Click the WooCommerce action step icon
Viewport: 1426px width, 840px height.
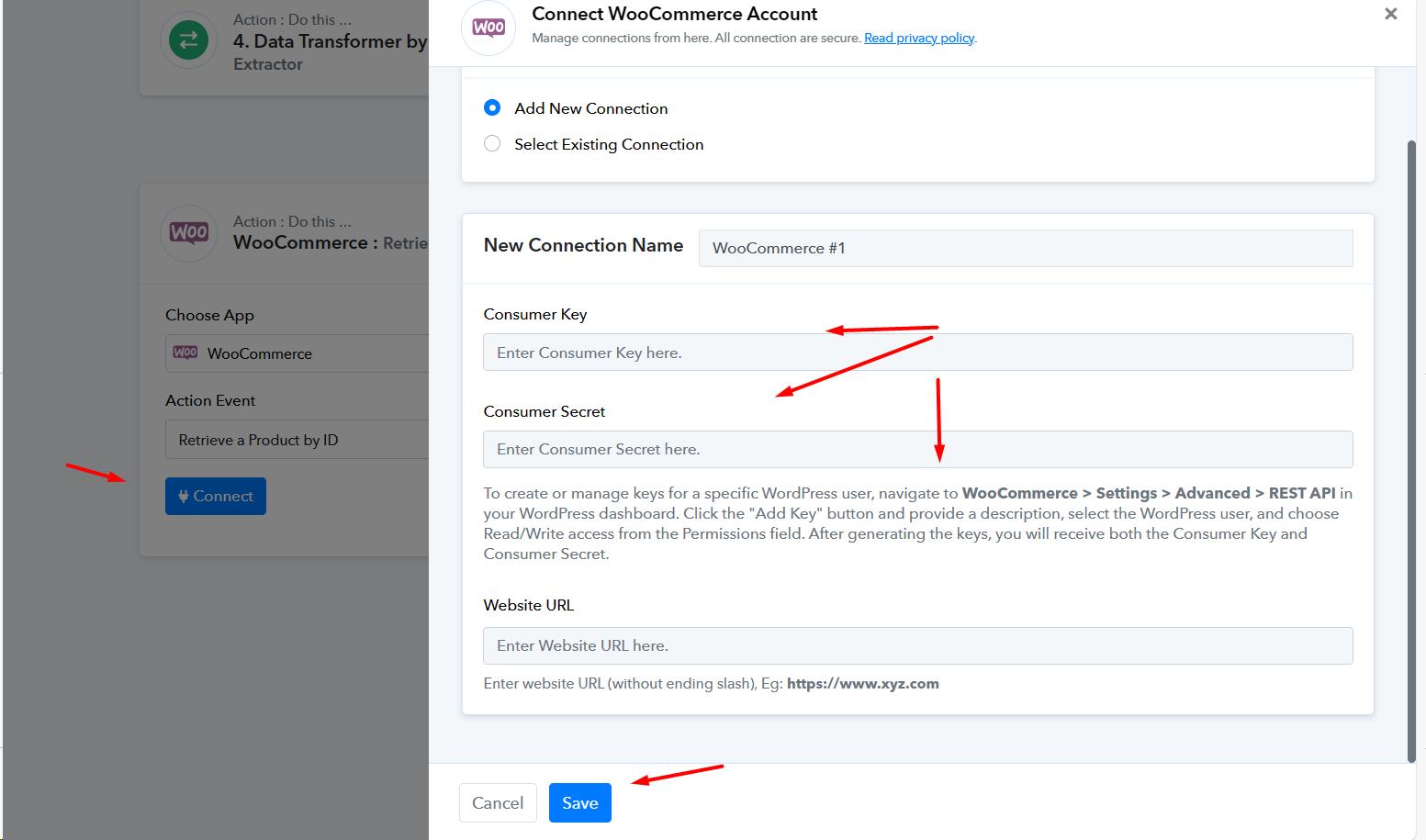point(188,233)
